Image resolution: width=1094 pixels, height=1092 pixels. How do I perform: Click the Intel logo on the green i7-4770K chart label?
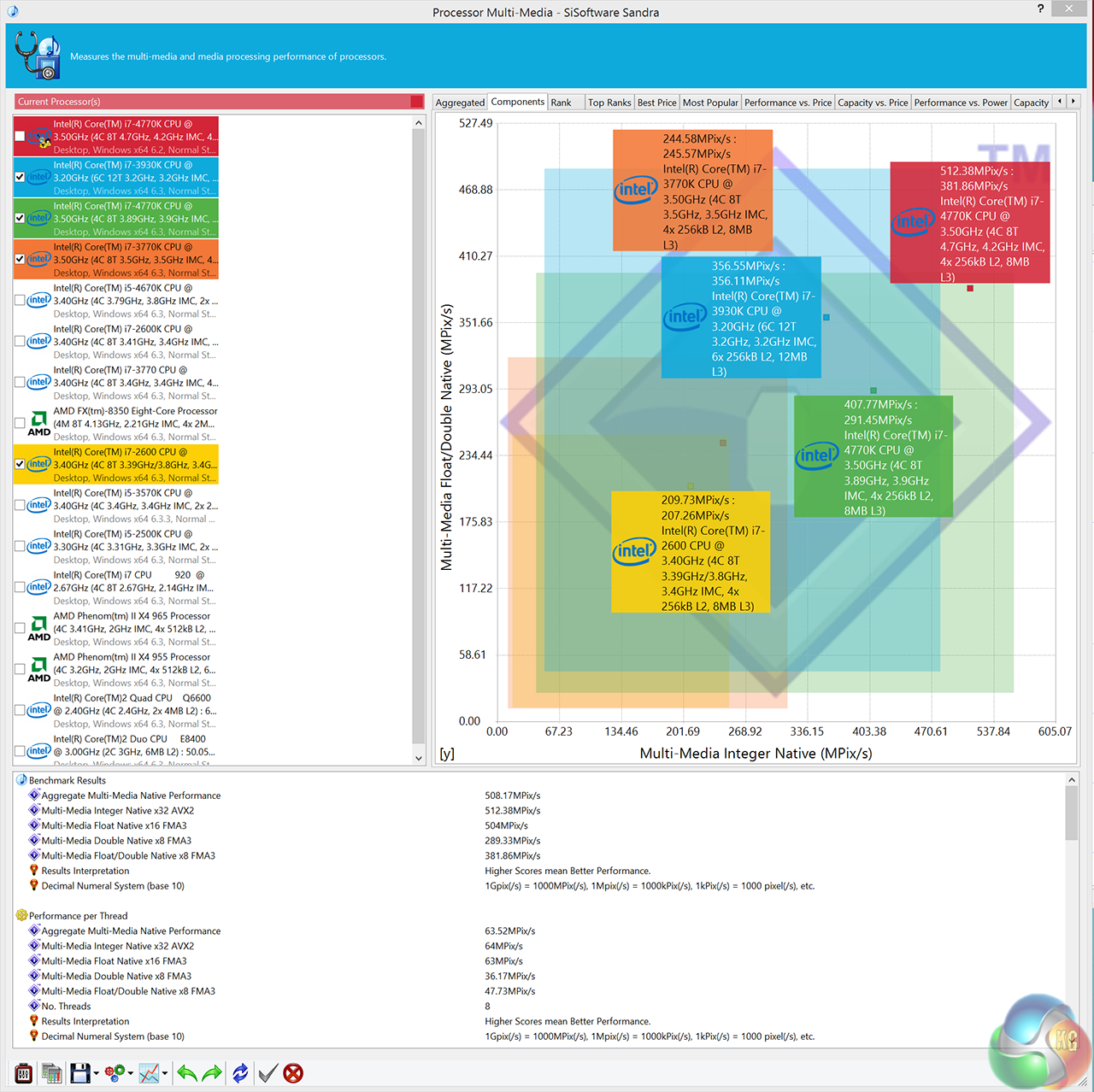817,455
